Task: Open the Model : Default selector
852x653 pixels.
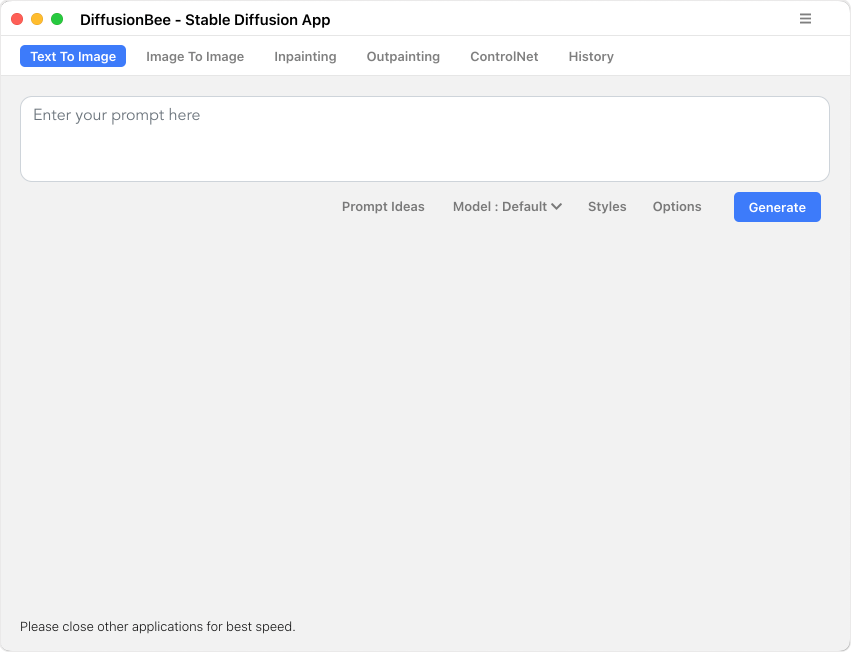Action: pyautogui.click(x=508, y=207)
